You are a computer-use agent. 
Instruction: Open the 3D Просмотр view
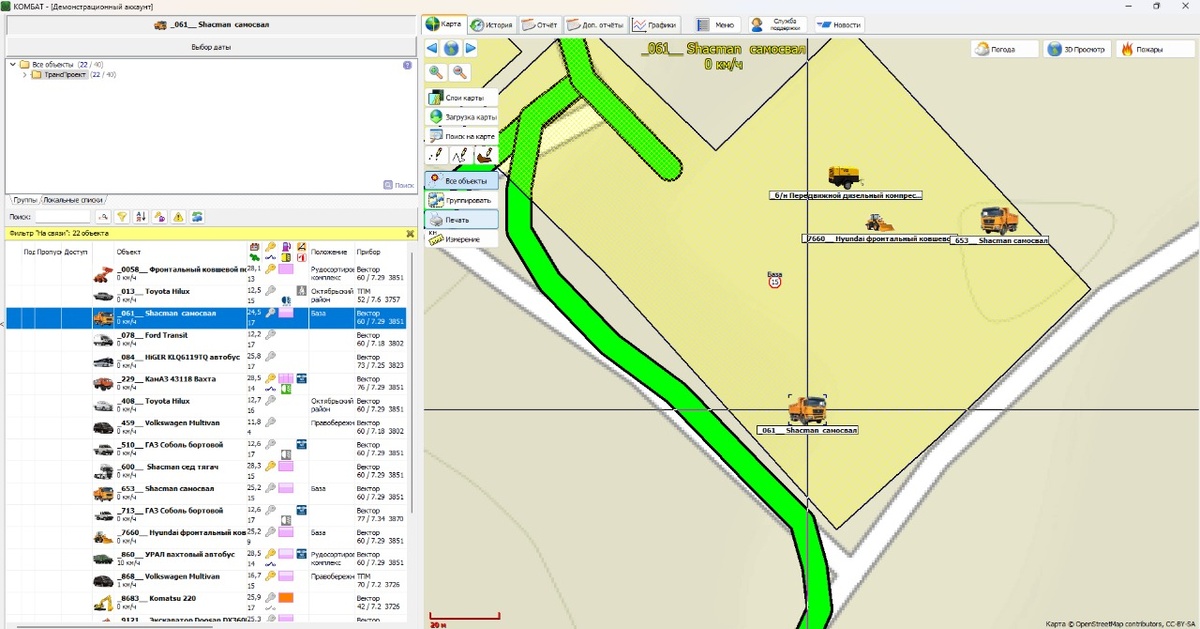1077,49
